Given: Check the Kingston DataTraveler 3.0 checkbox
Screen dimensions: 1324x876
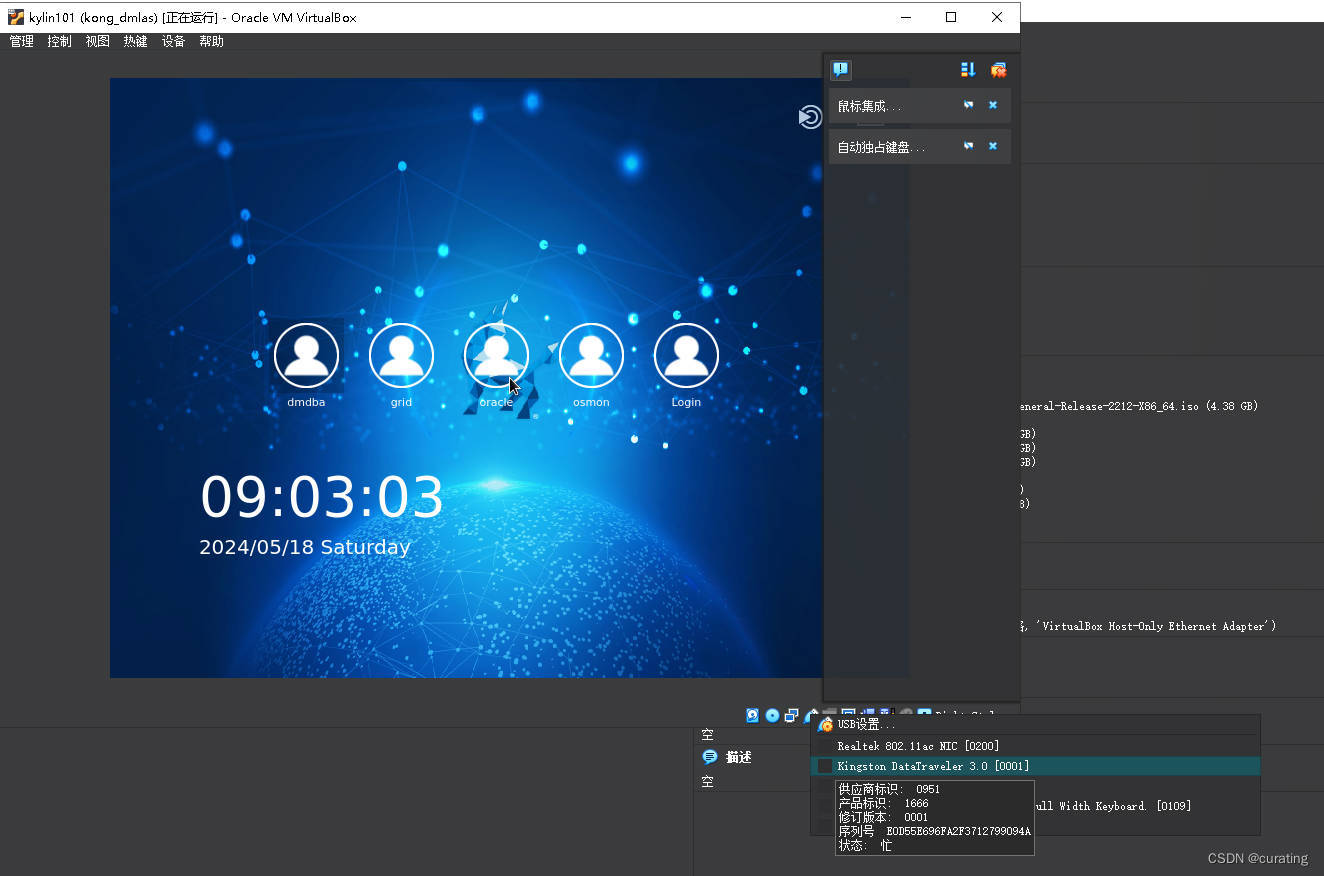Looking at the screenshot, I should [x=825, y=766].
